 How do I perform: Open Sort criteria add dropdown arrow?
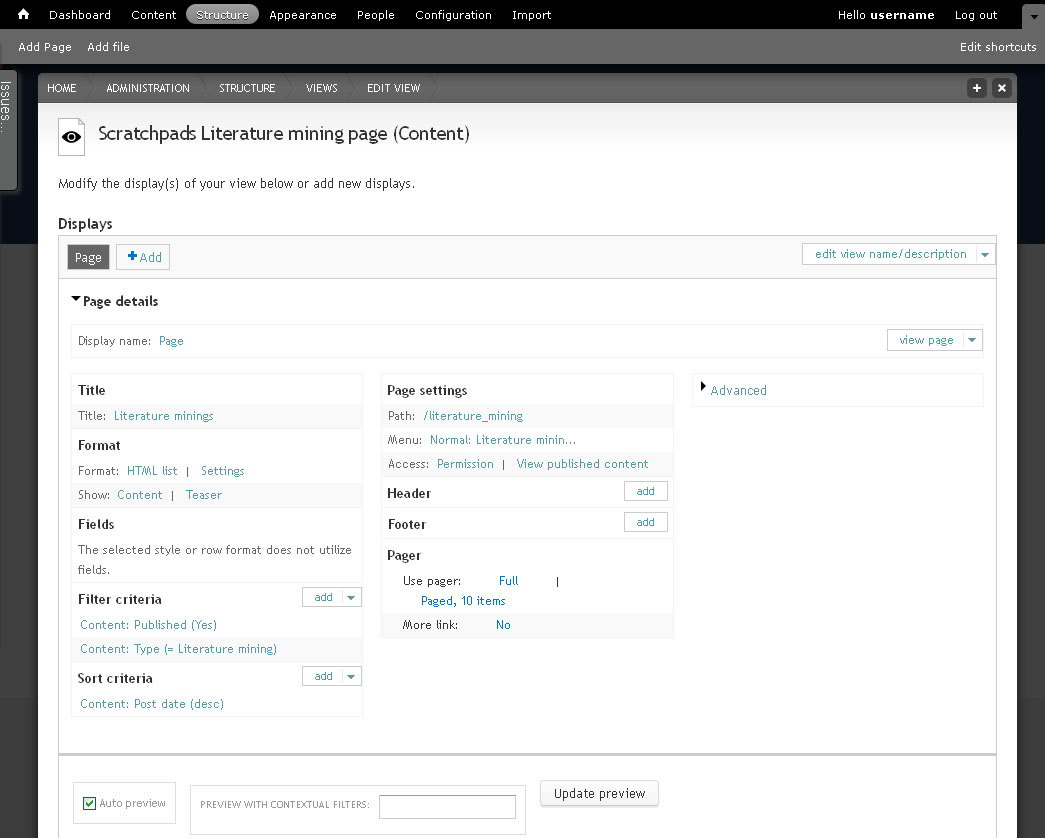click(x=351, y=676)
